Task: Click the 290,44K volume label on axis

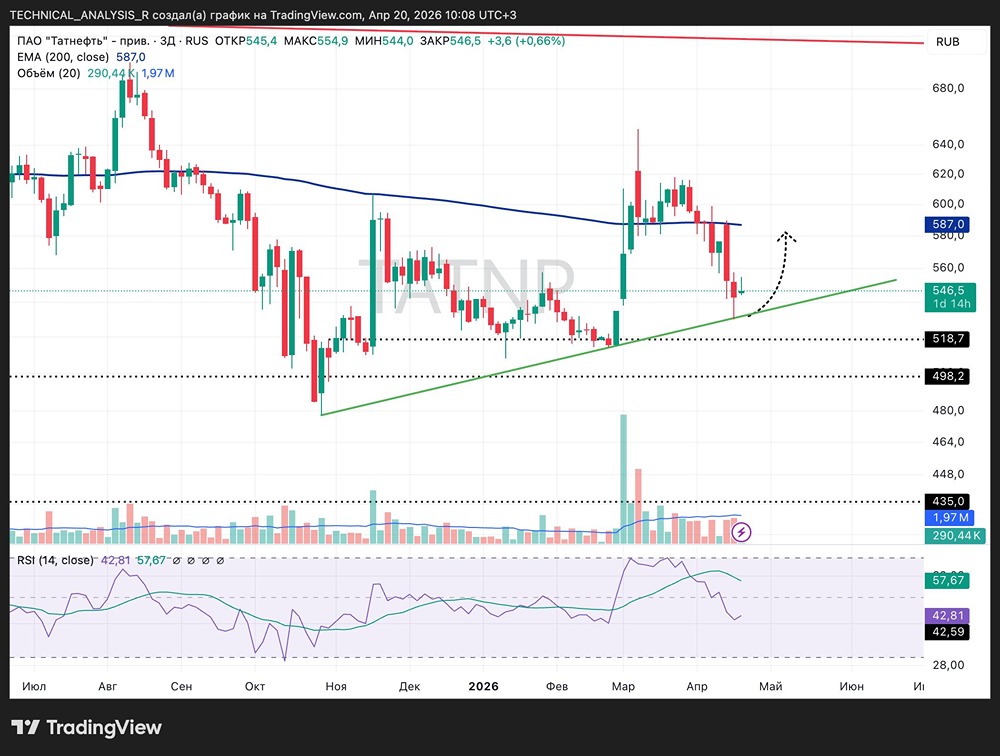Action: coord(955,535)
